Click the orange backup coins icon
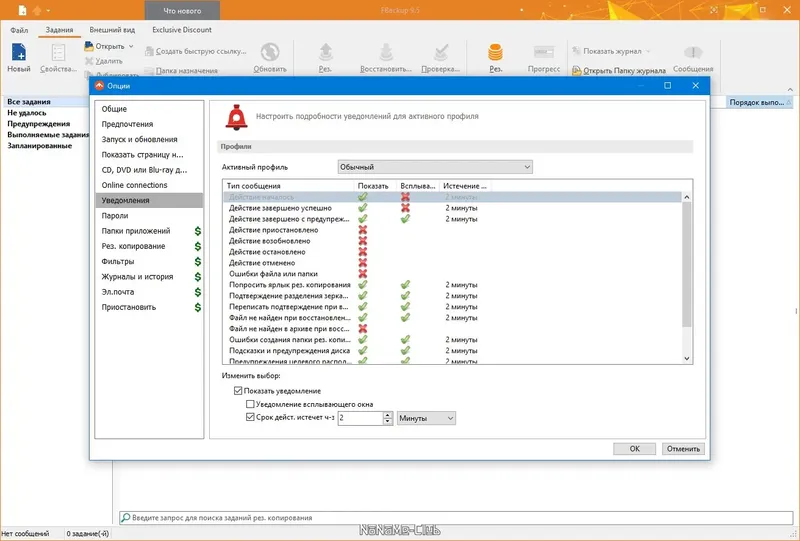This screenshot has height=541, width=800. (495, 52)
